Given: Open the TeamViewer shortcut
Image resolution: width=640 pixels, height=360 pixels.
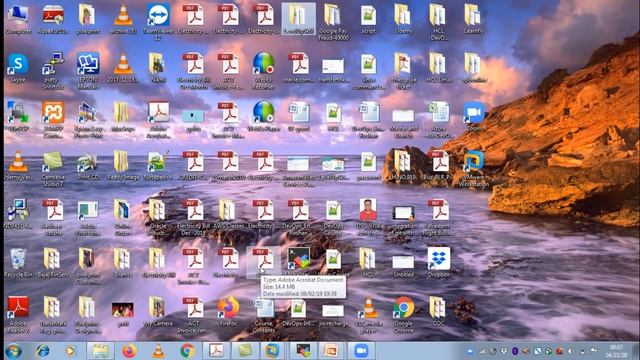Looking at the screenshot, I should 158,22.
